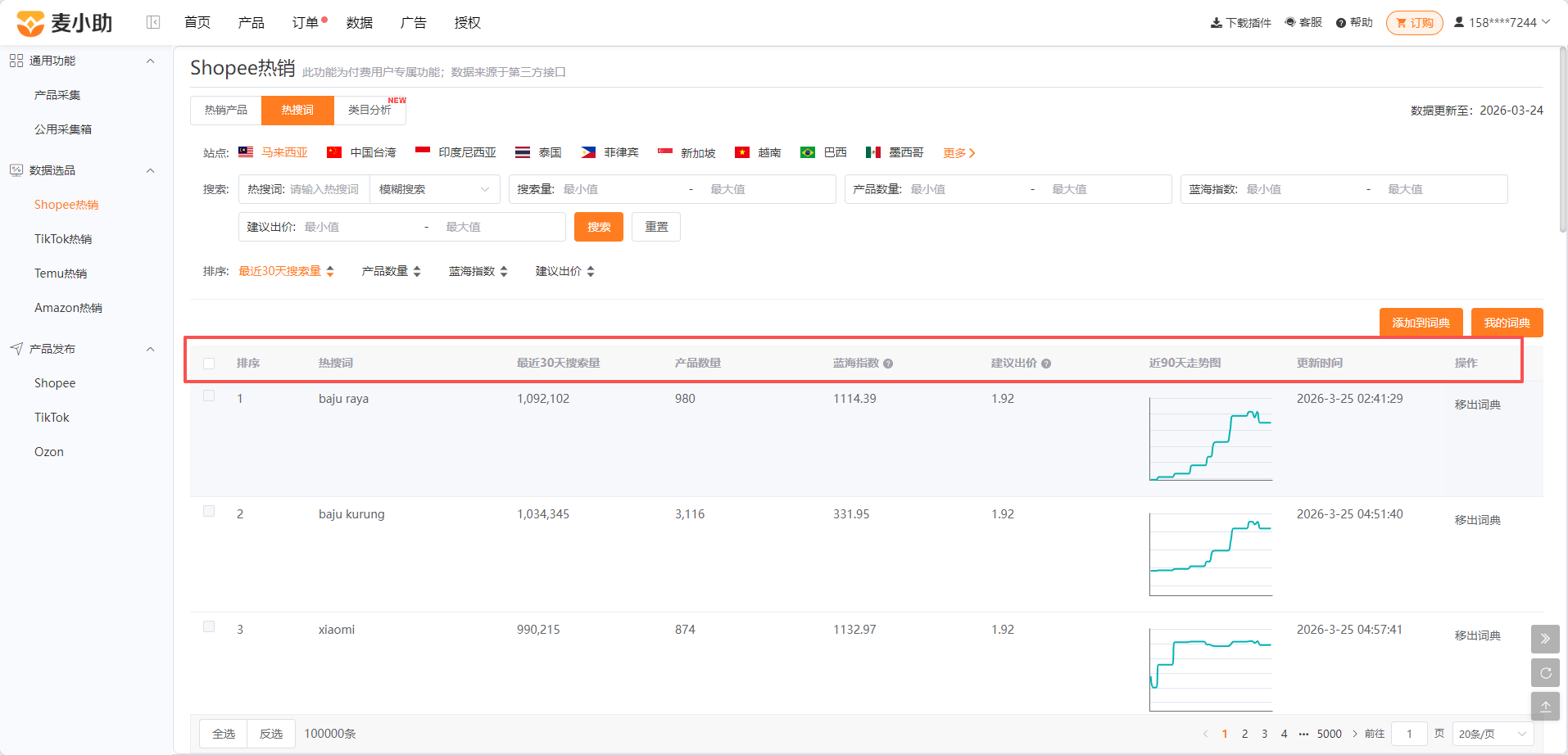Click the 订购 subscribe button
The image size is (1568, 755).
click(x=1415, y=23)
